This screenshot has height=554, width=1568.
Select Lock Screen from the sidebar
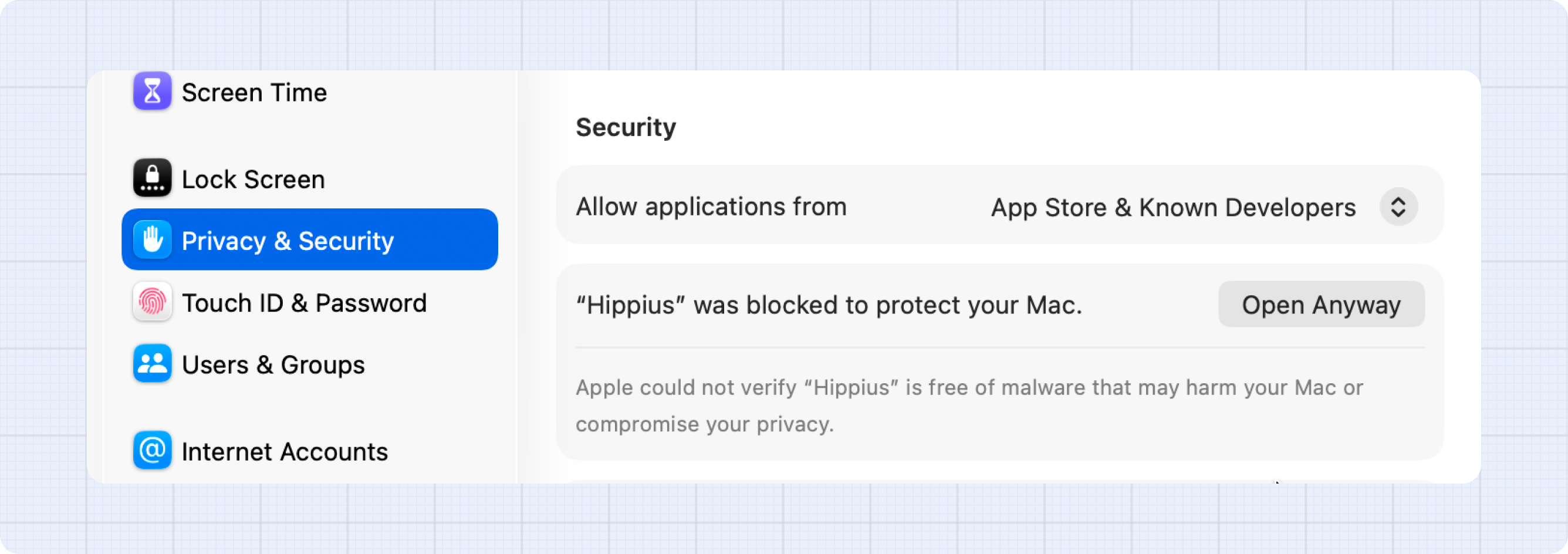coord(252,178)
